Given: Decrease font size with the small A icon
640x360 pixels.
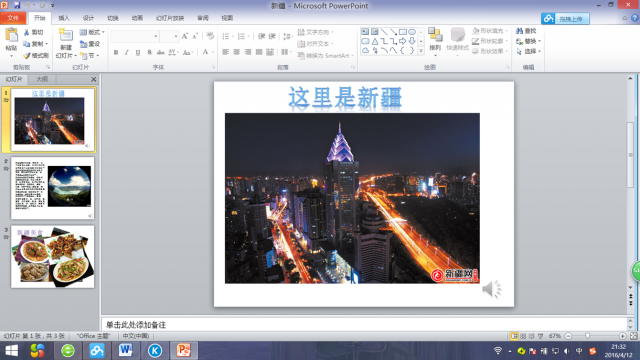Looking at the screenshot, I should click(195, 36).
